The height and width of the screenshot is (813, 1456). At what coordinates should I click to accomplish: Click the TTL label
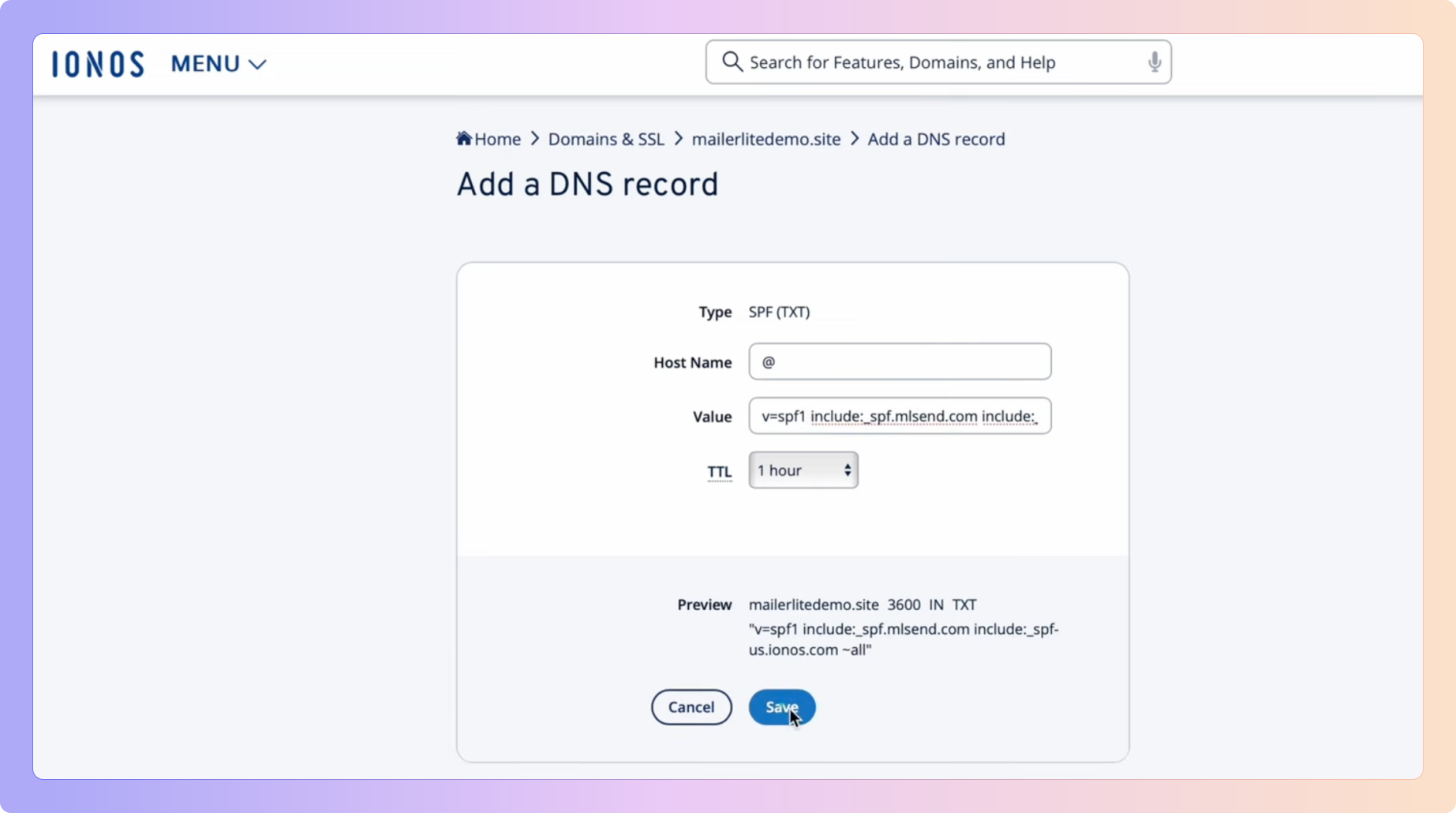coord(719,472)
